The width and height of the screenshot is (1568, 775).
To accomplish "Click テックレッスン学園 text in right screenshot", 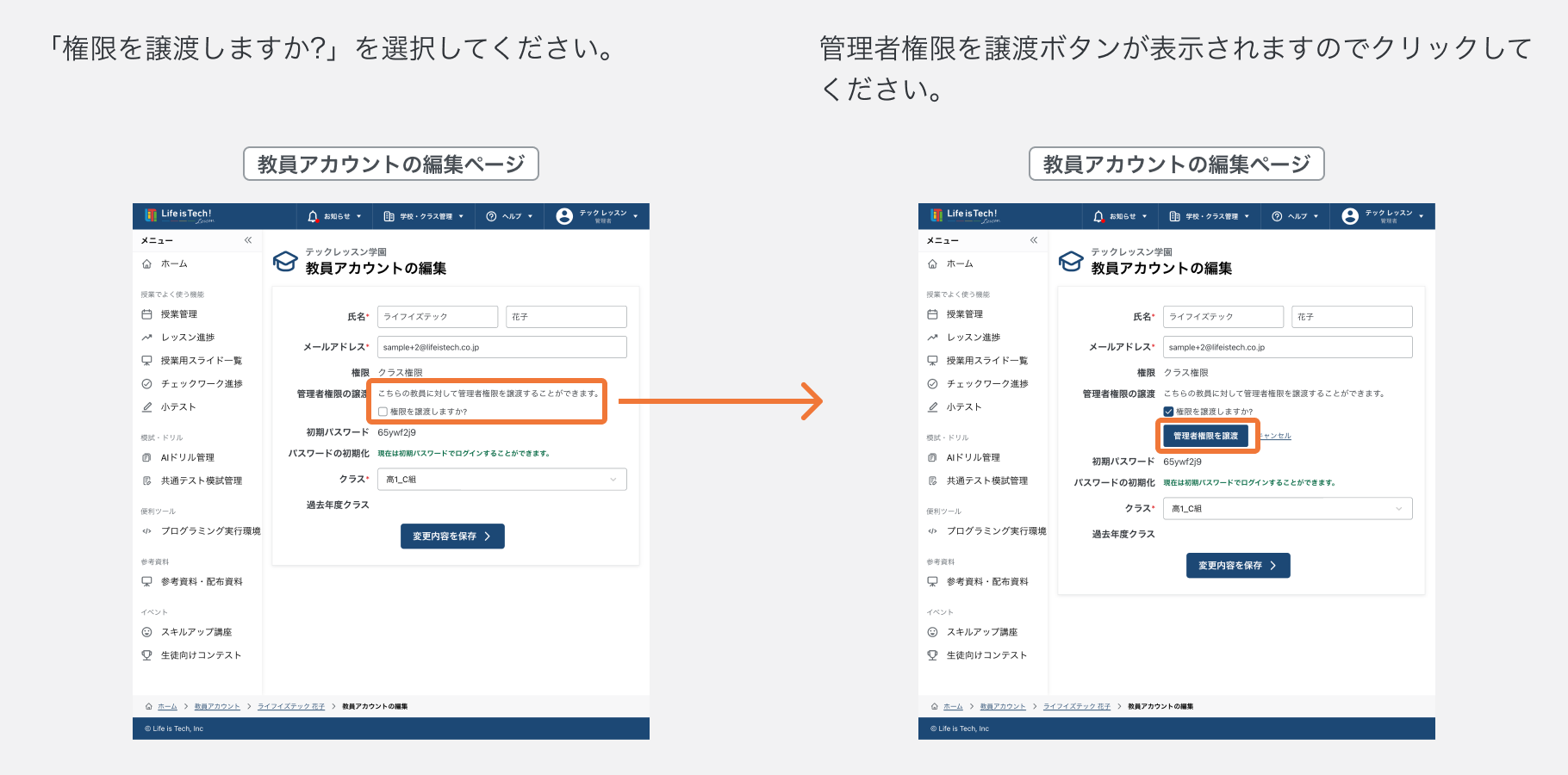I will pyautogui.click(x=1131, y=251).
